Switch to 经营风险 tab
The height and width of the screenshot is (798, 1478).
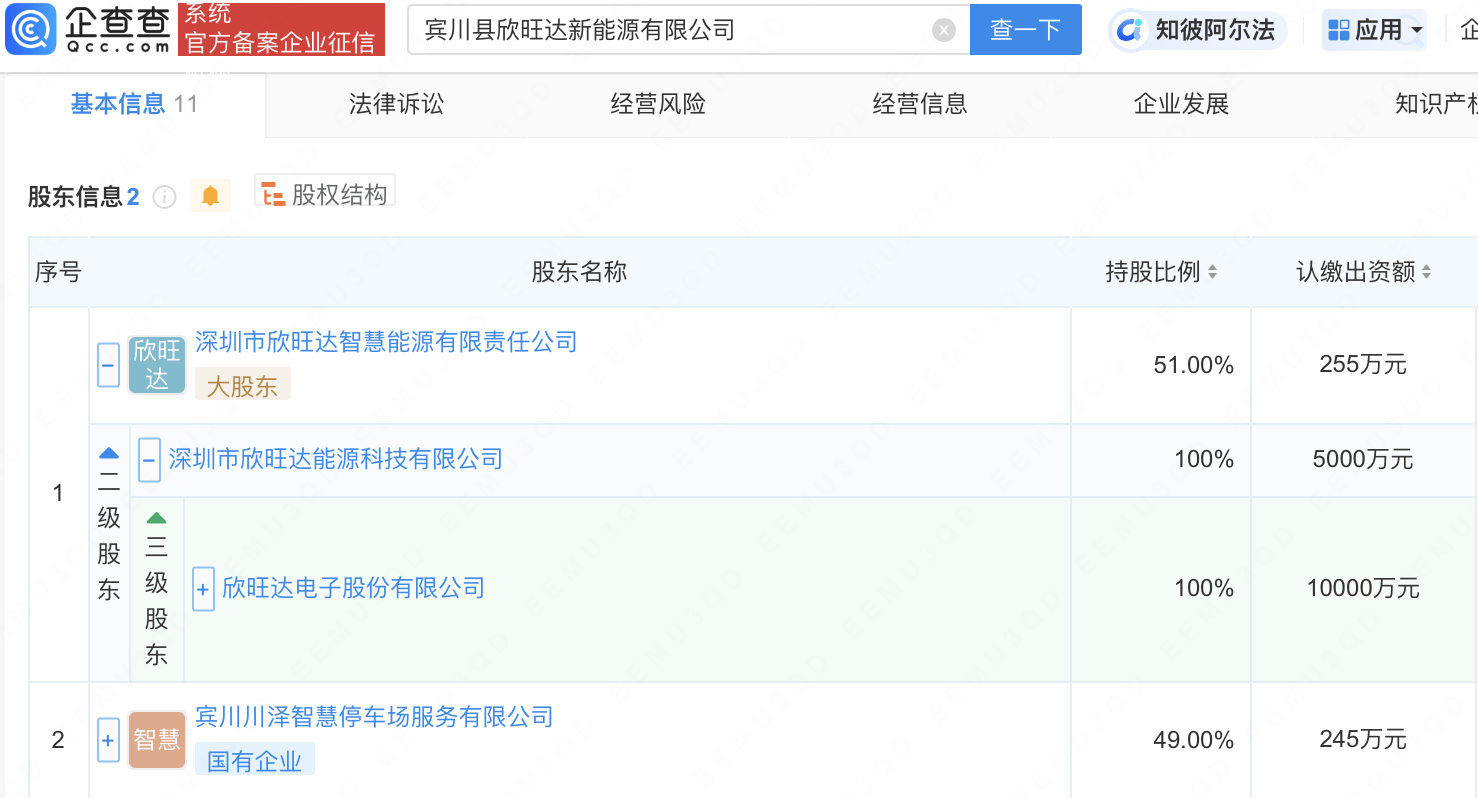[658, 104]
